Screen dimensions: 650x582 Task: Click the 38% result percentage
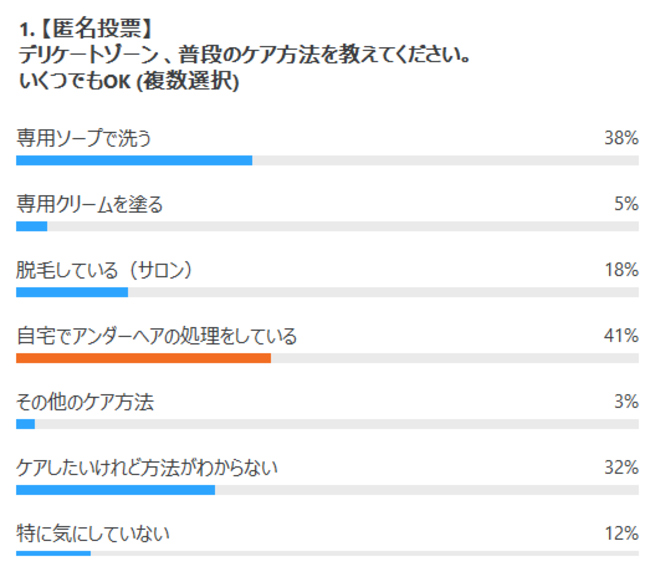pyautogui.click(x=621, y=138)
